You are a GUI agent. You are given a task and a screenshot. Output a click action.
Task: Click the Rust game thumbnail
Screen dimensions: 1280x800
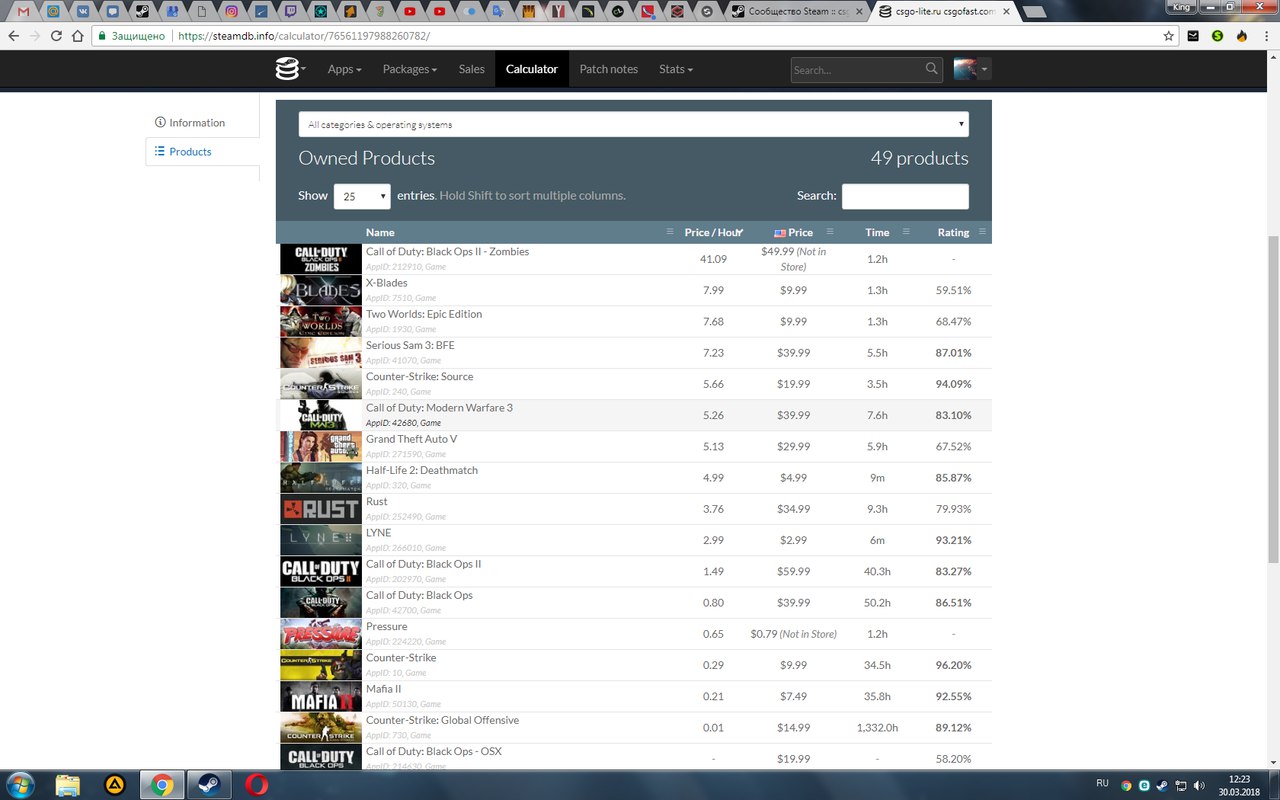(320, 509)
